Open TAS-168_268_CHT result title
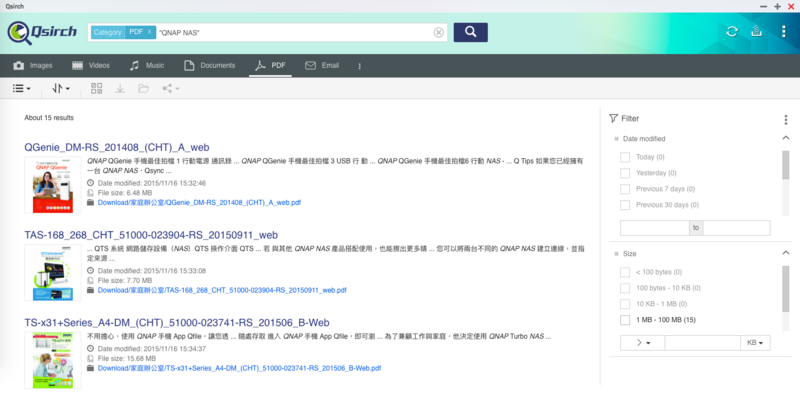800x403 pixels. coord(151,235)
